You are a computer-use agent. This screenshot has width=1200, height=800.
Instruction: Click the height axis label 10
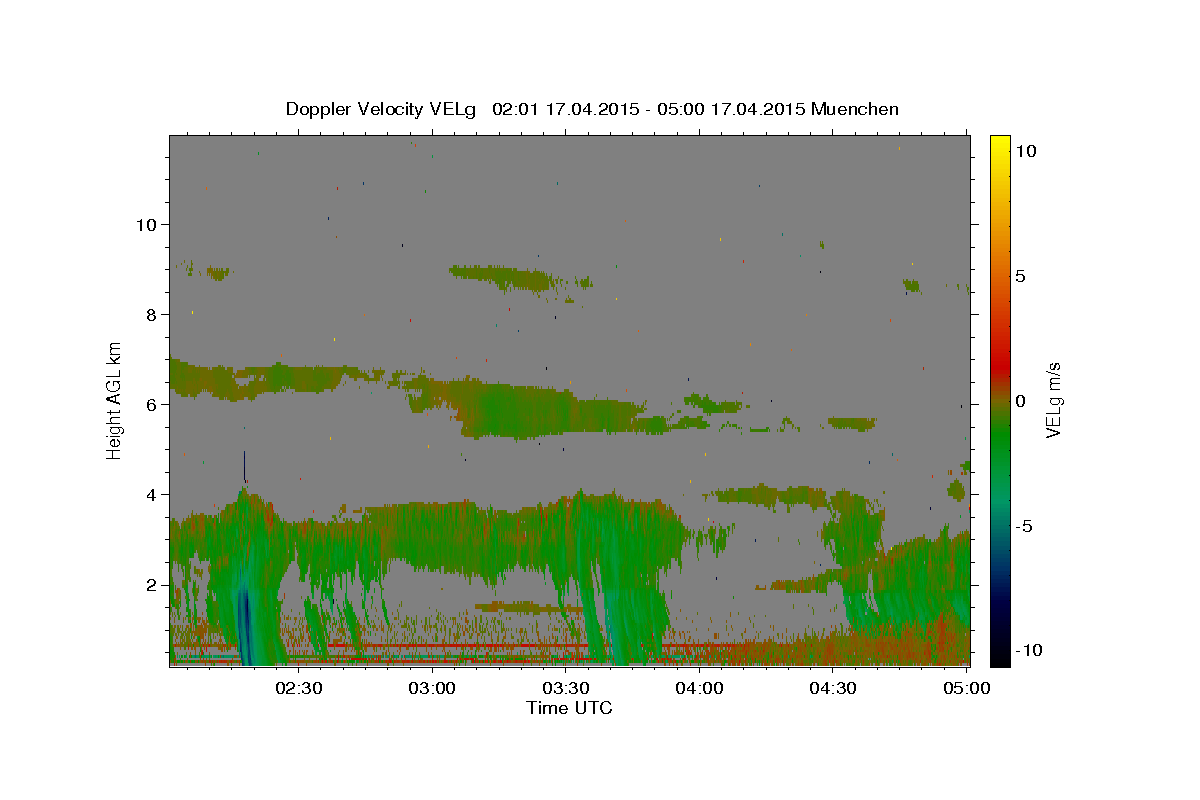coord(146,224)
